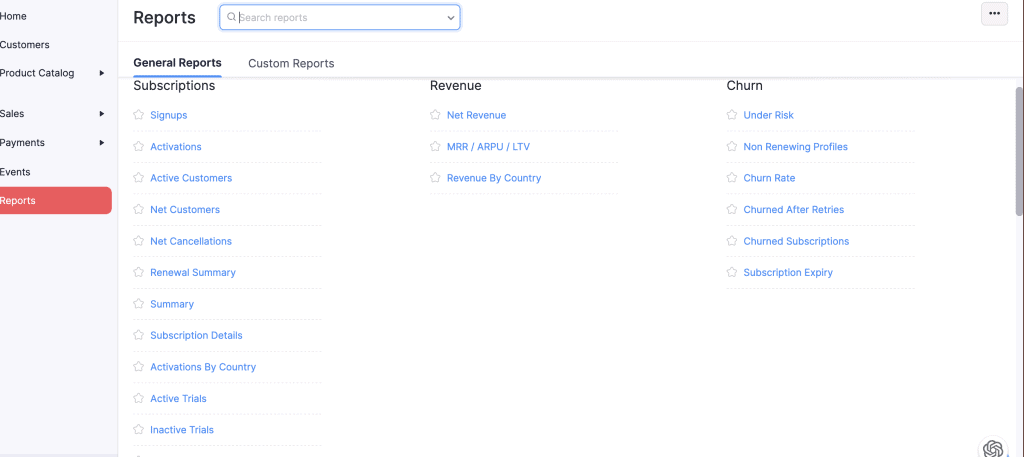1024x457 pixels.
Task: Expand the search reports dropdown arrow
Action: tap(451, 18)
